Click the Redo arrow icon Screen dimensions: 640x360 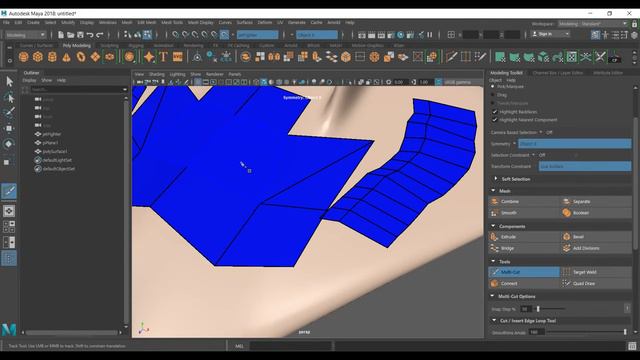pos(100,35)
